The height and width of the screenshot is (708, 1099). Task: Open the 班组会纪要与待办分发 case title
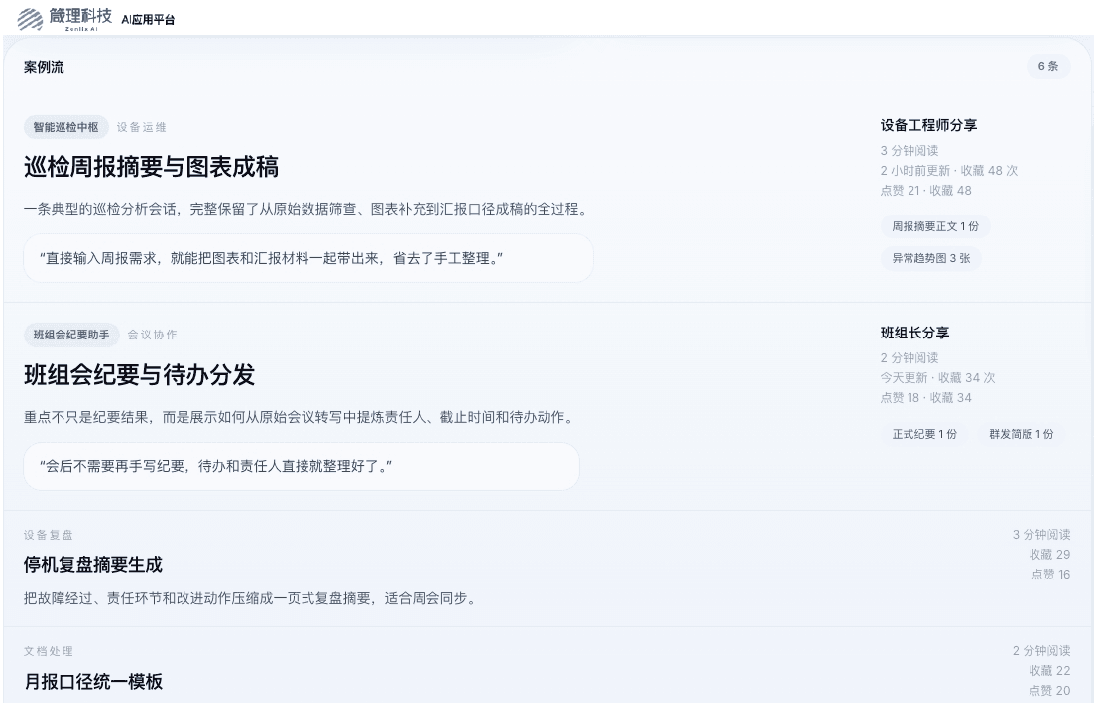coord(139,374)
